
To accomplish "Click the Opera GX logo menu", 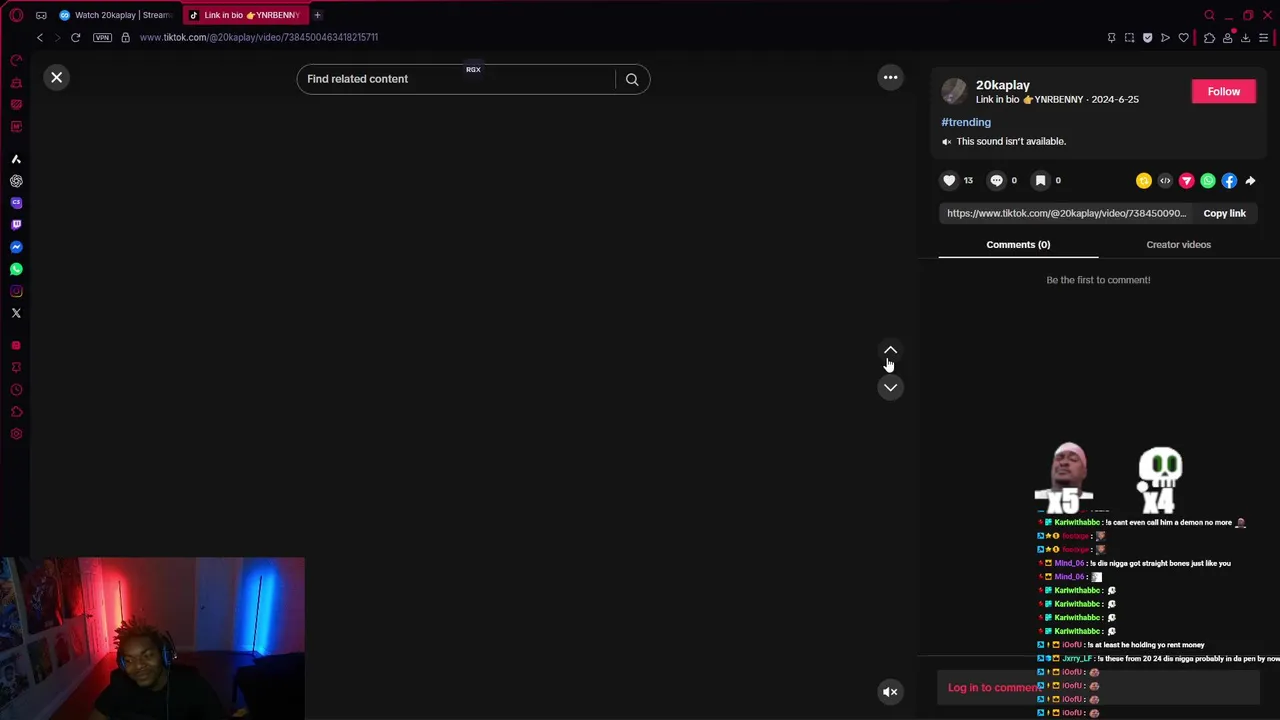I will 16,15.
